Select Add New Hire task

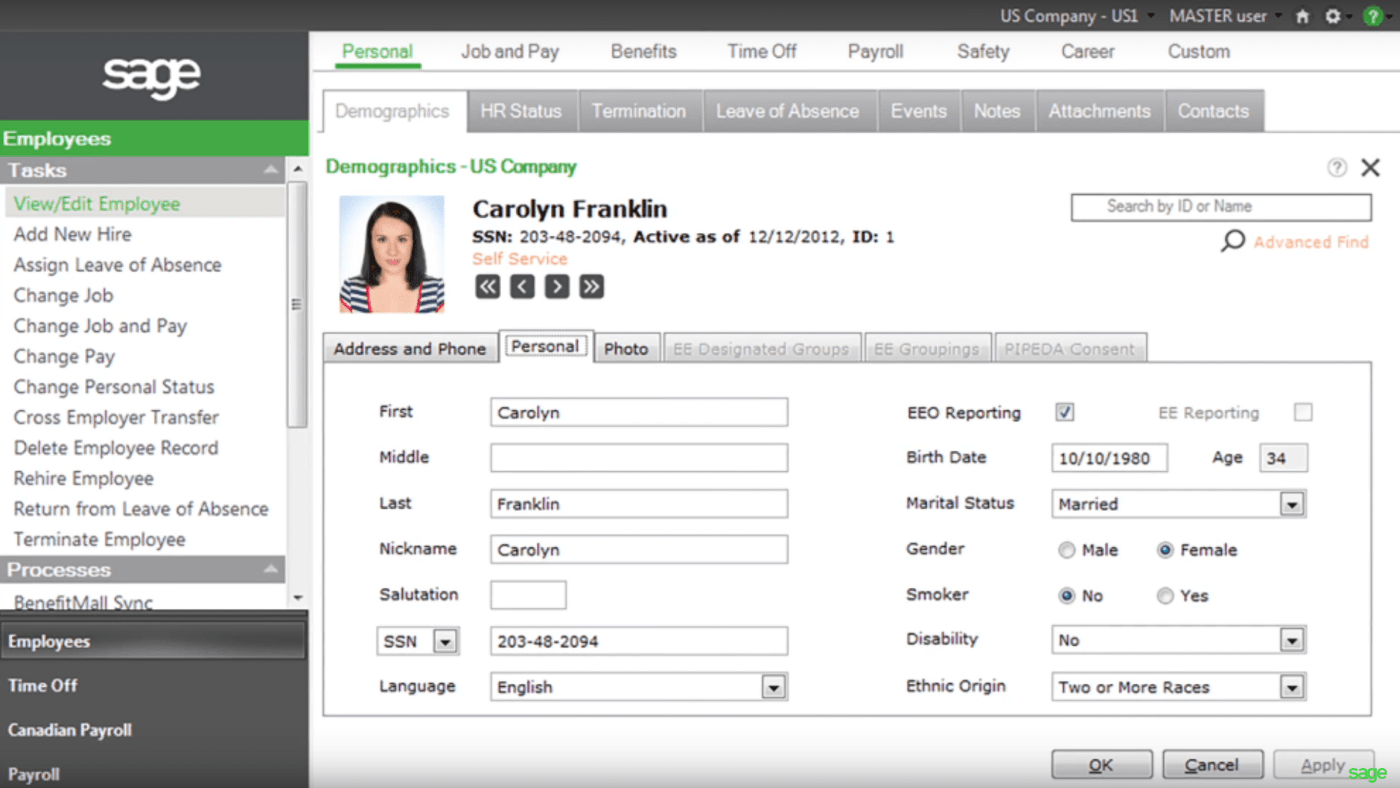pos(73,234)
